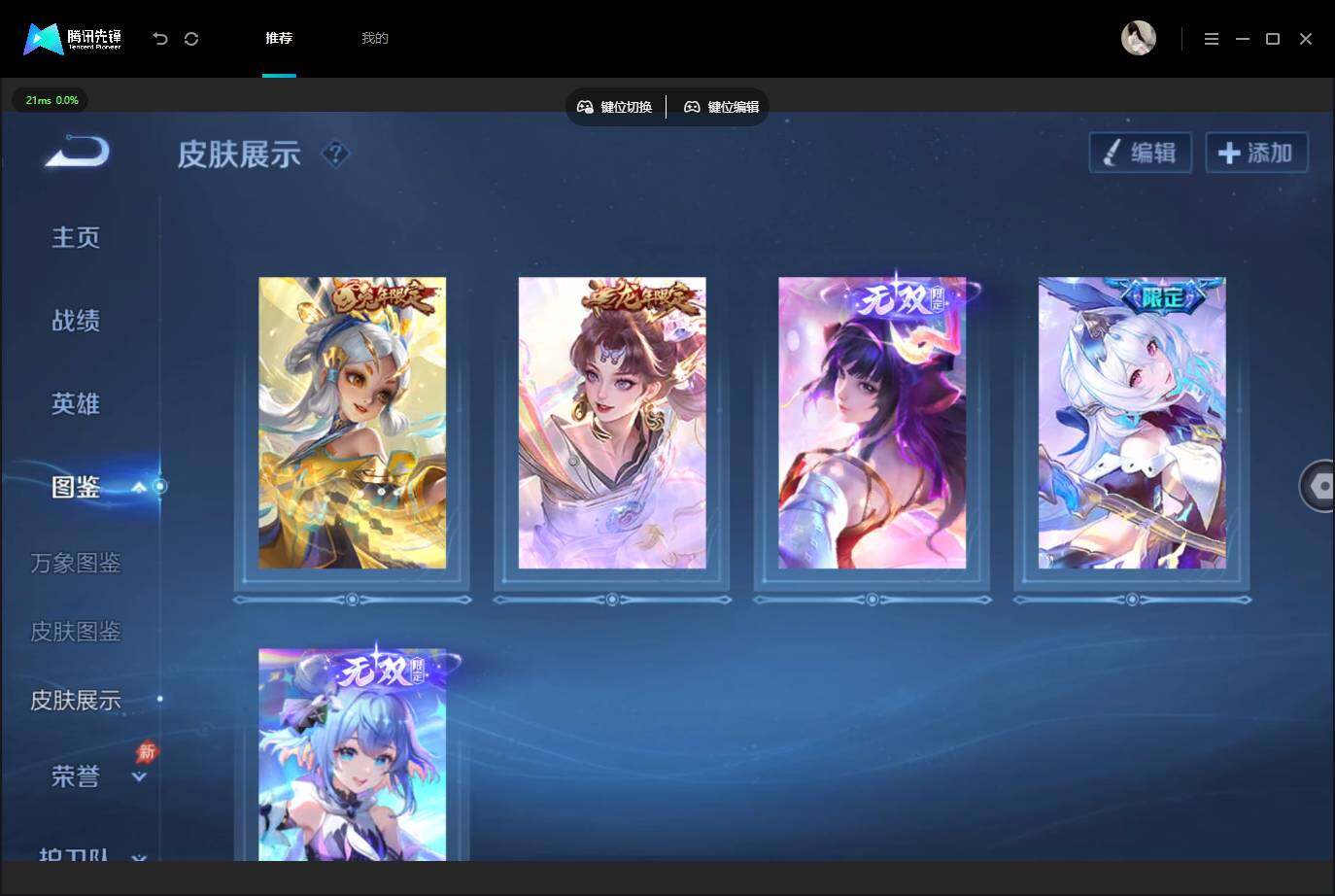Open the brown-haired dragon year skin card
Viewport: 1335px width, 896px height.
(x=612, y=423)
